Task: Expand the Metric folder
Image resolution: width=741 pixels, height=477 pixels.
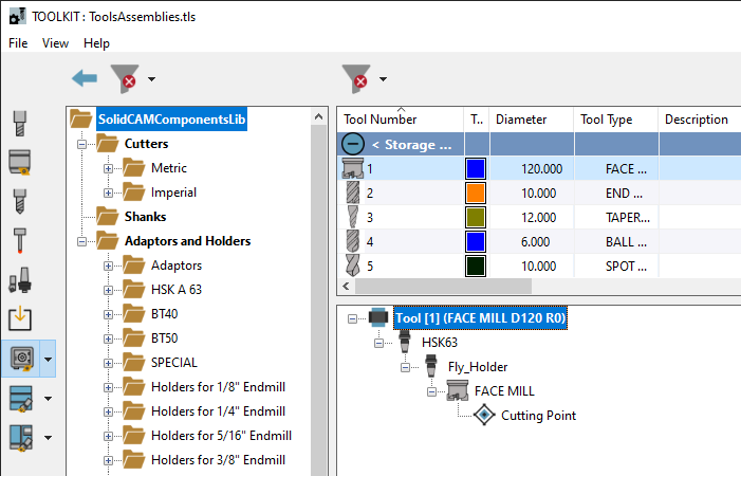Action: (108, 168)
